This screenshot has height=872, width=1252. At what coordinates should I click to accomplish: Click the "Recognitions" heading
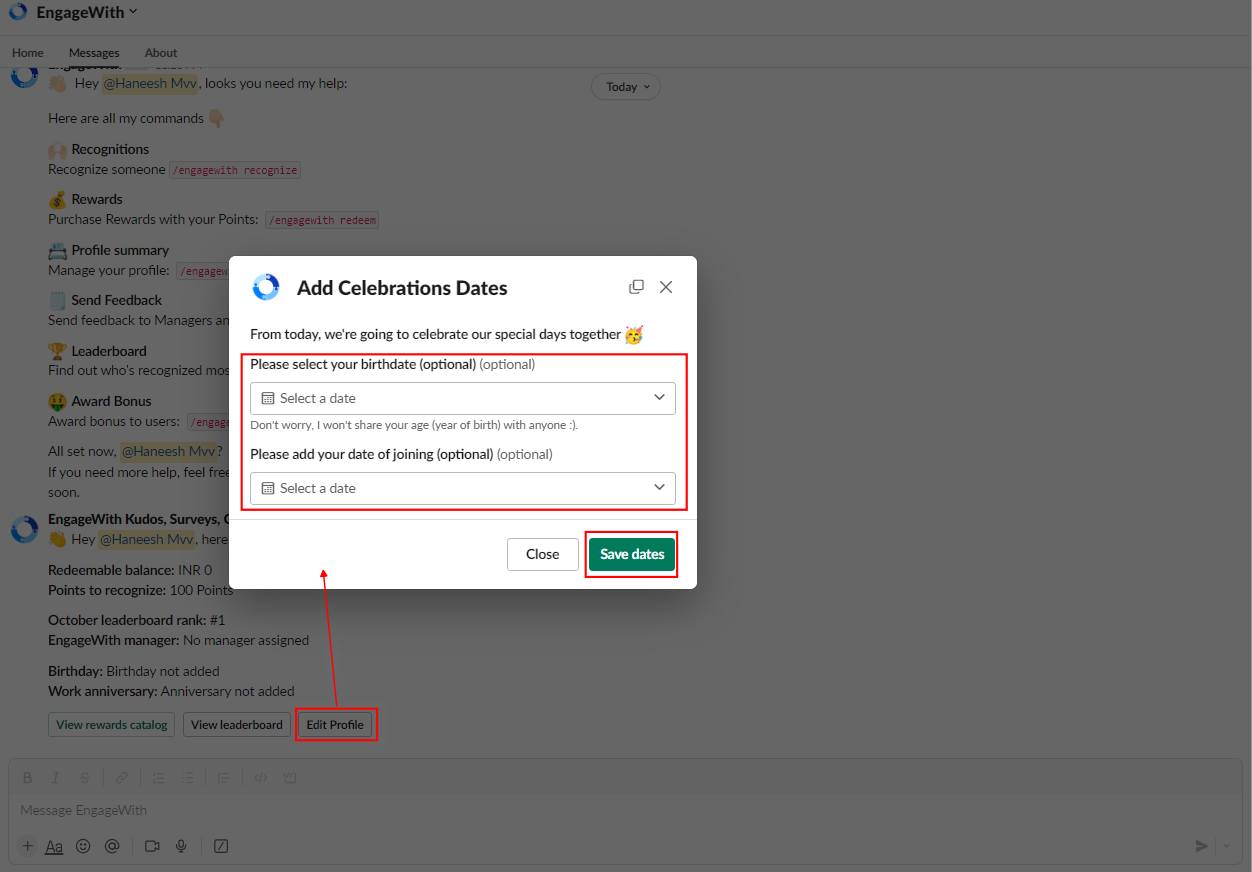click(110, 149)
